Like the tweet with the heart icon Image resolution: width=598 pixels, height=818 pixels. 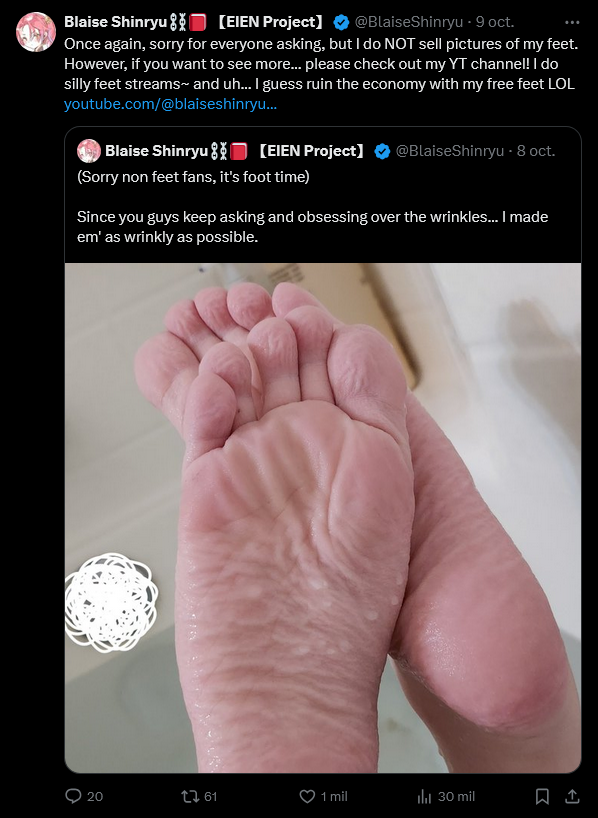point(307,796)
